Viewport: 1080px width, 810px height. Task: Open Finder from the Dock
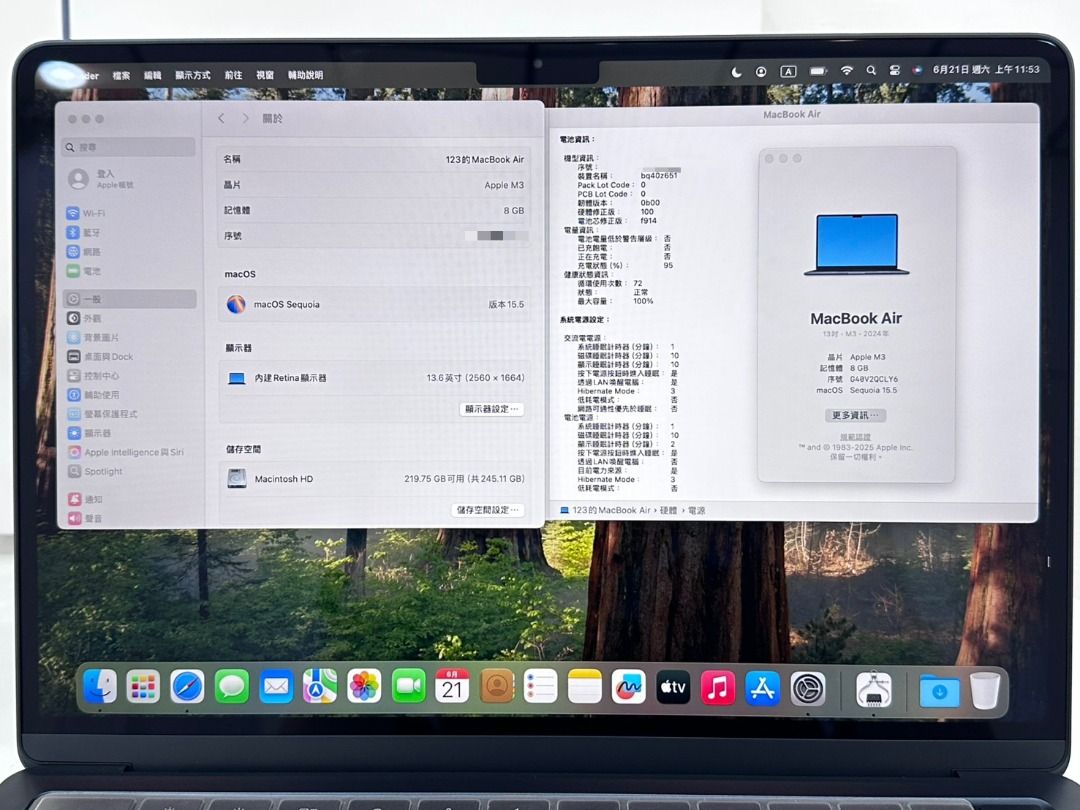100,687
